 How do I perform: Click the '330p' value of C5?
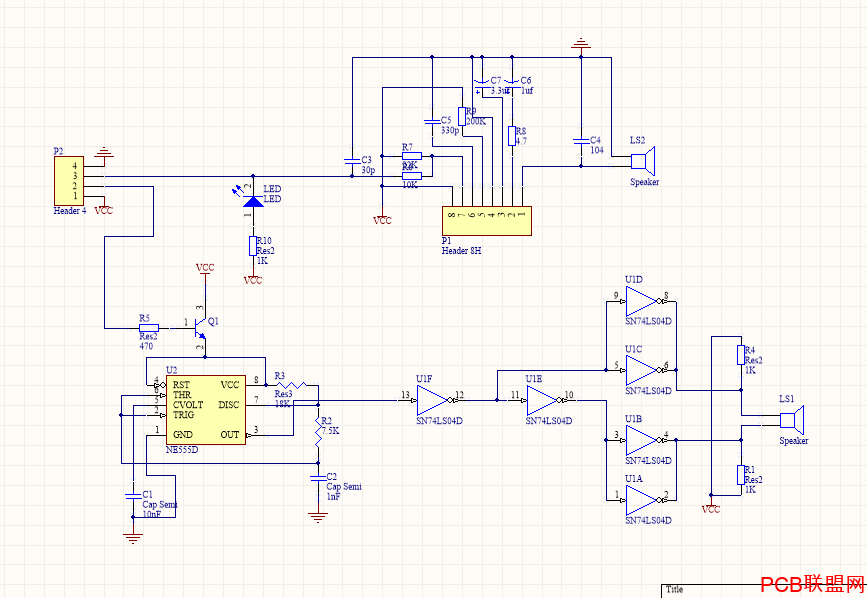point(450,130)
